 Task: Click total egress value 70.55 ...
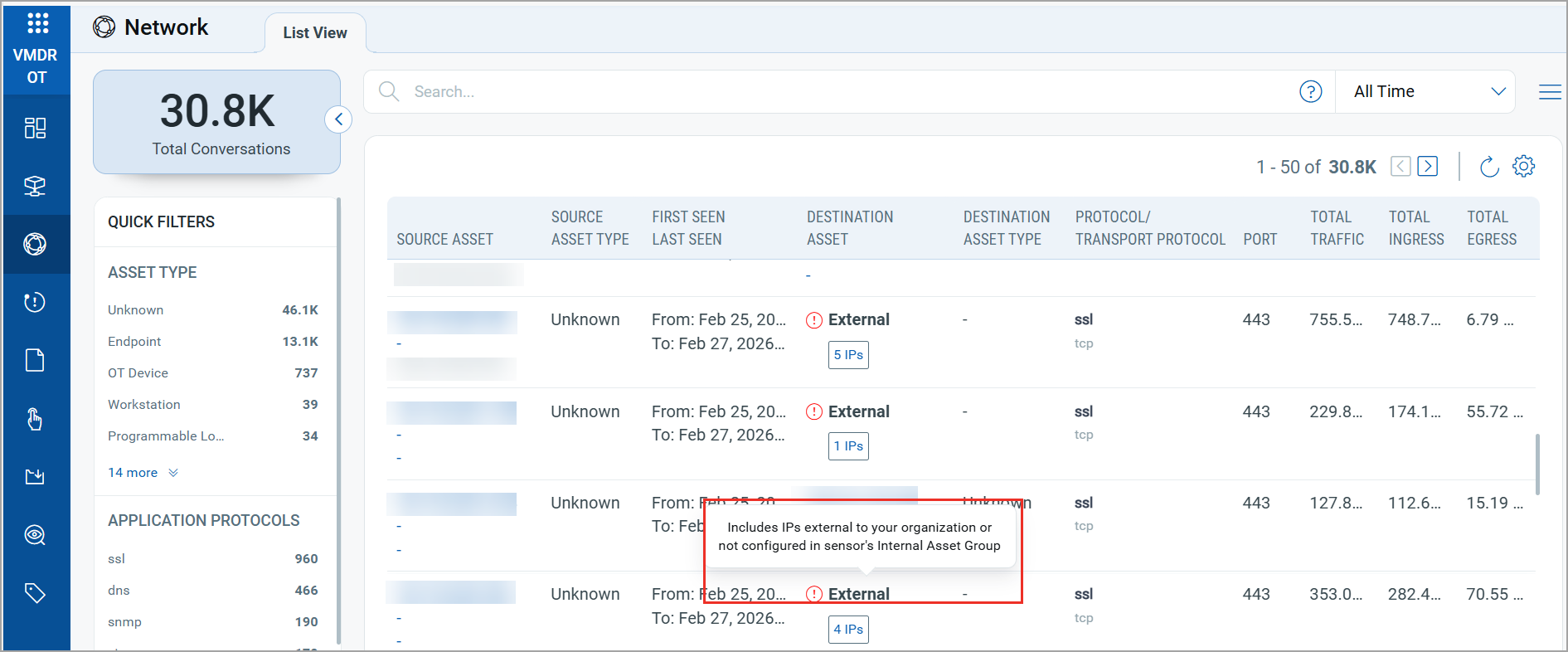coord(1494,594)
